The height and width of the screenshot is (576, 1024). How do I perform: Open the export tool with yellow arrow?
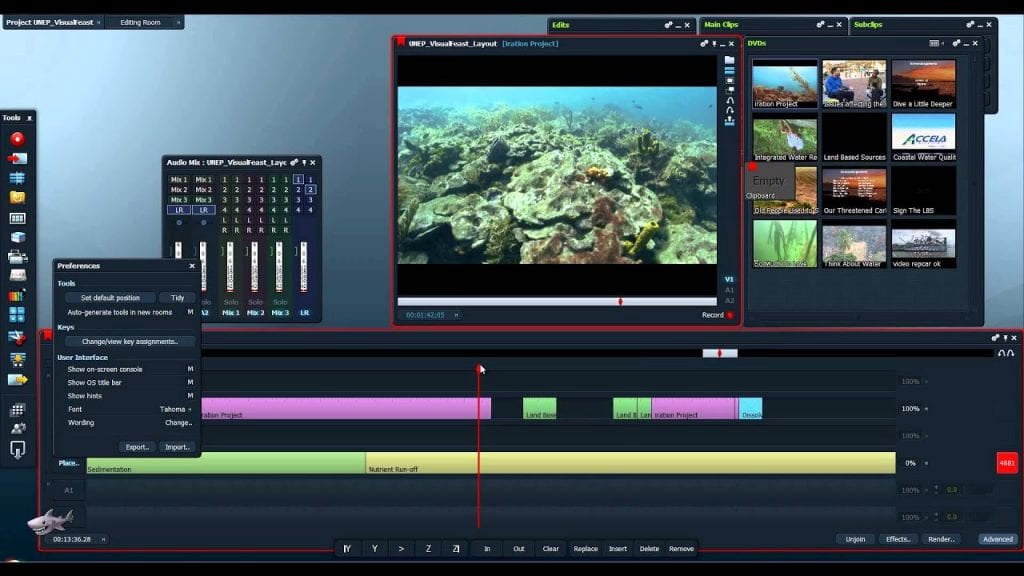pyautogui.click(x=17, y=379)
